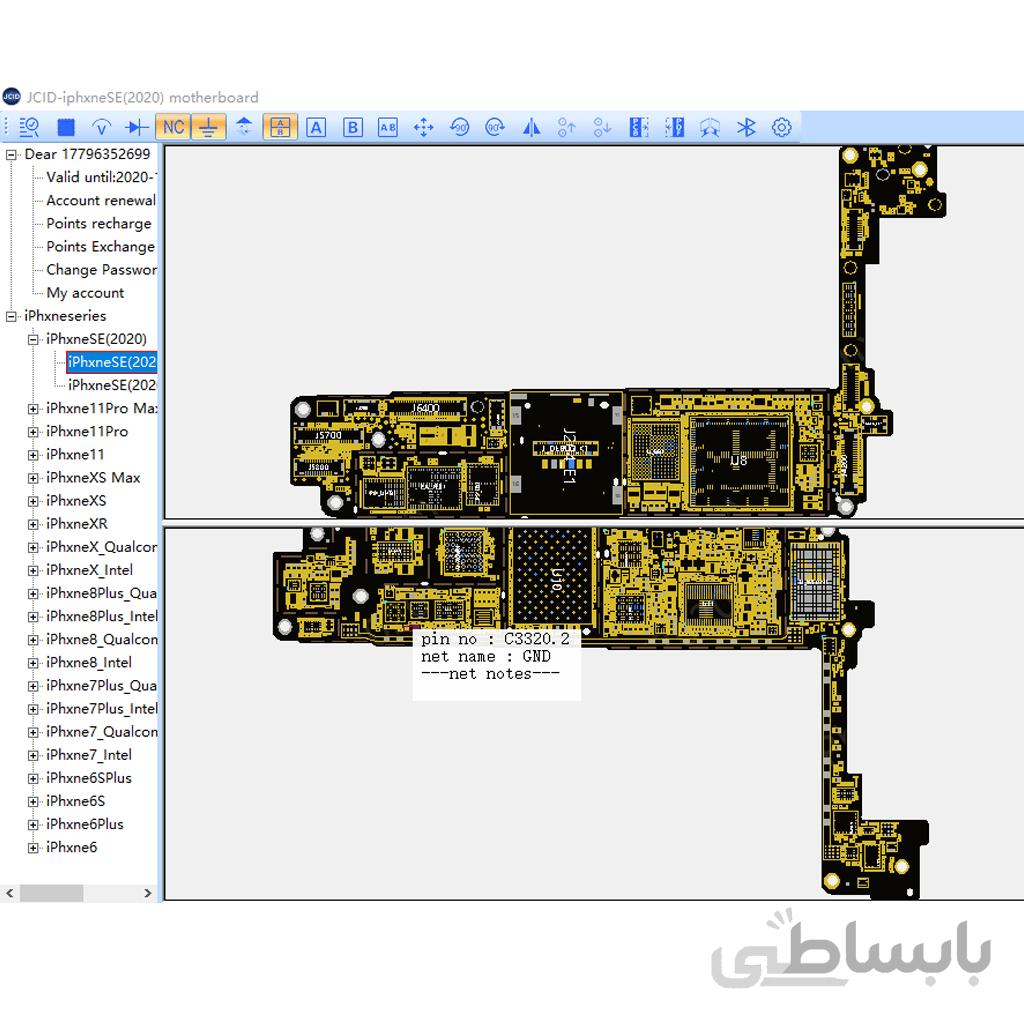Click the U10 chip on bottom board
The height and width of the screenshot is (1024, 1024).
tap(554, 577)
